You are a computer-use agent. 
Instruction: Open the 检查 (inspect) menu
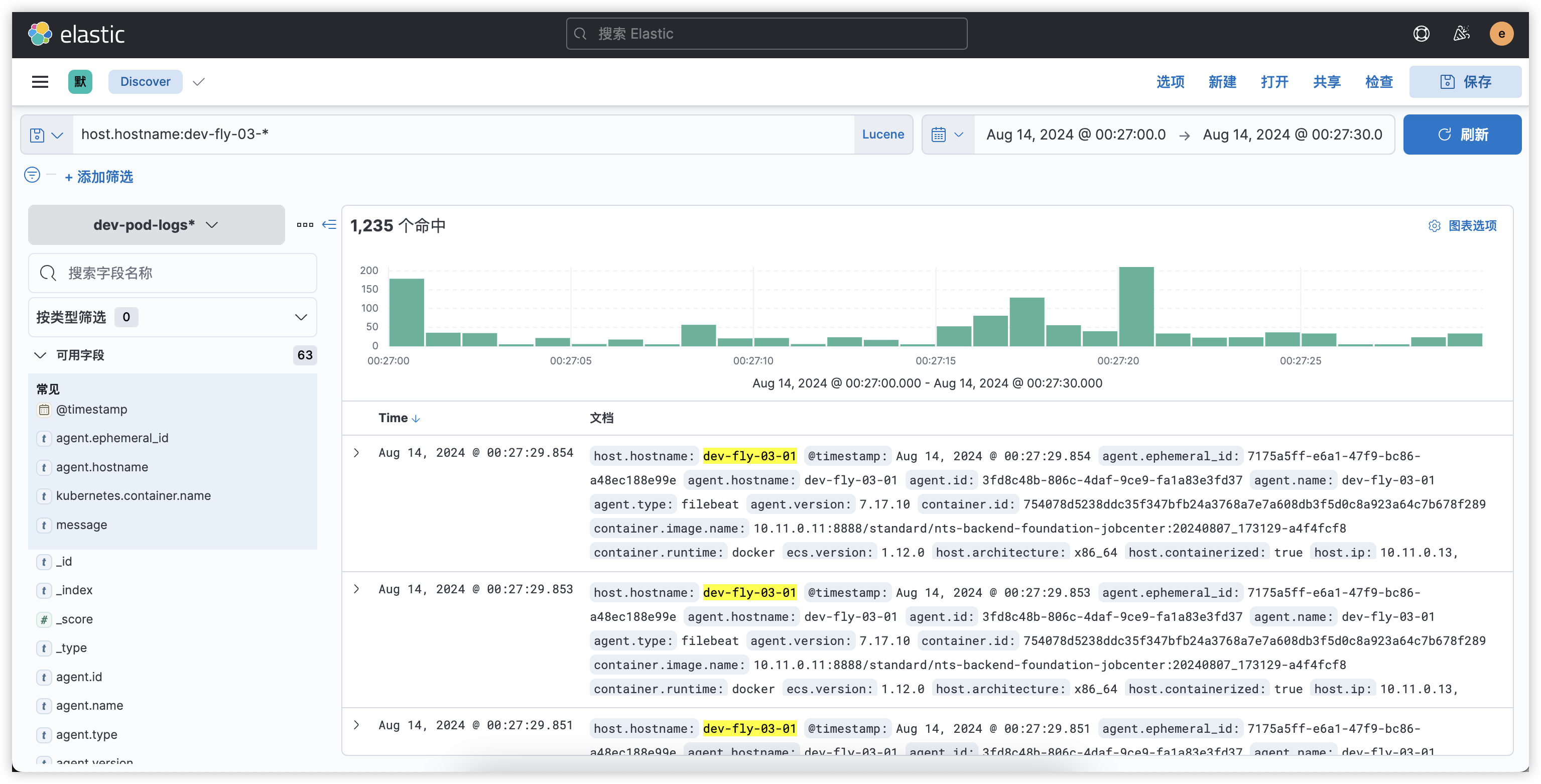(1379, 82)
